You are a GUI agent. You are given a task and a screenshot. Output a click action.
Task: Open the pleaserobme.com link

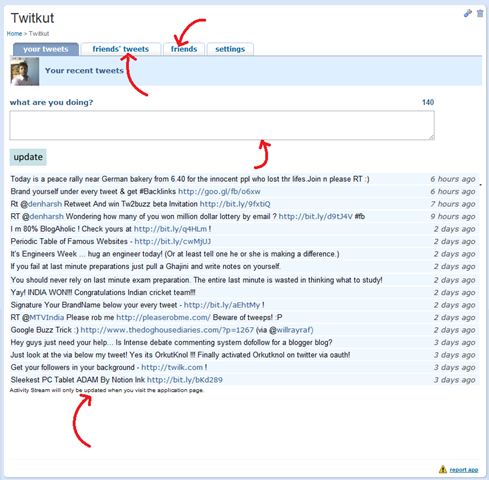tap(163, 317)
